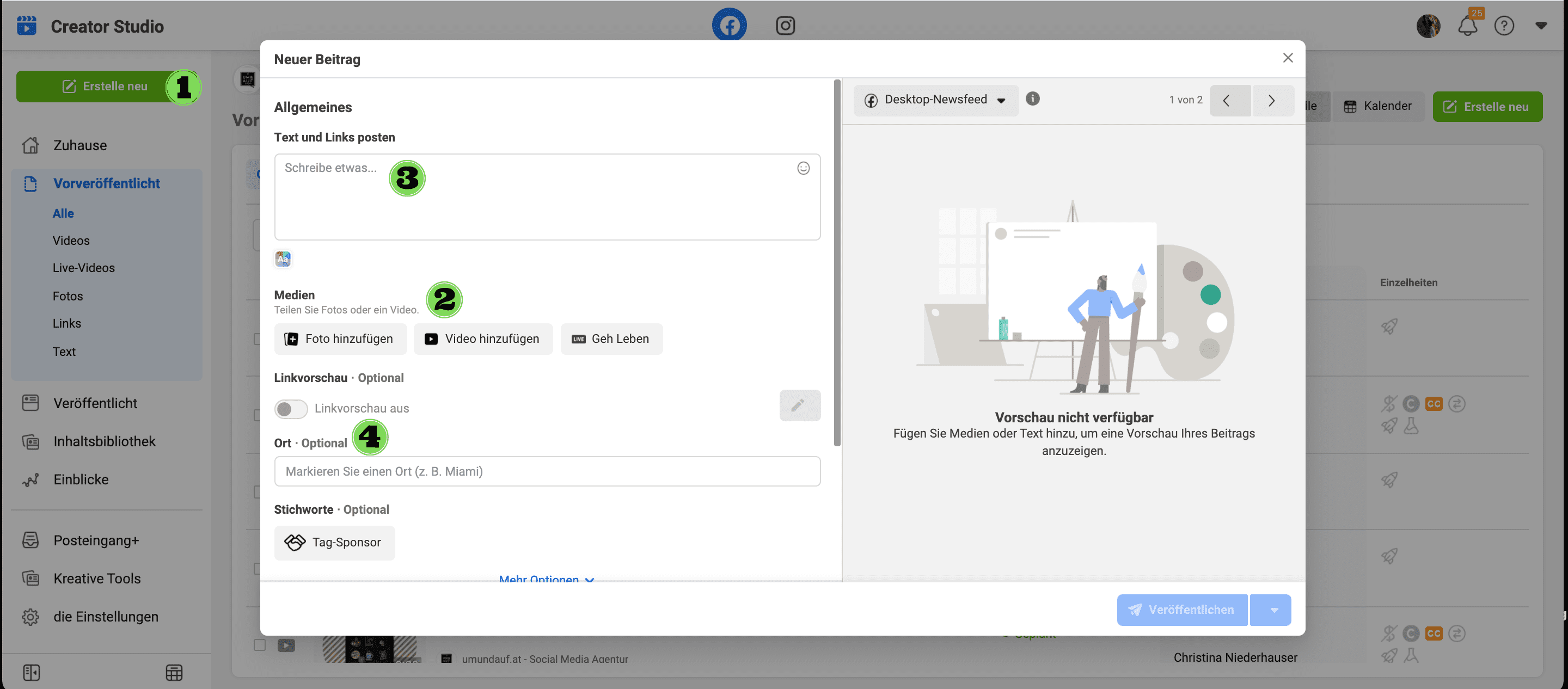Select the Live-Videos sub-item
The height and width of the screenshot is (689, 1568).
(83, 268)
